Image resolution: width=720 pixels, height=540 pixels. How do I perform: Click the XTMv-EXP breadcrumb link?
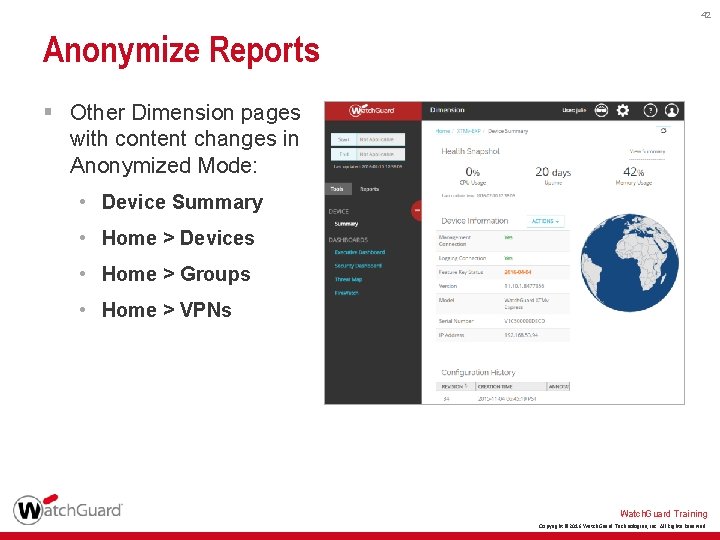[468, 131]
